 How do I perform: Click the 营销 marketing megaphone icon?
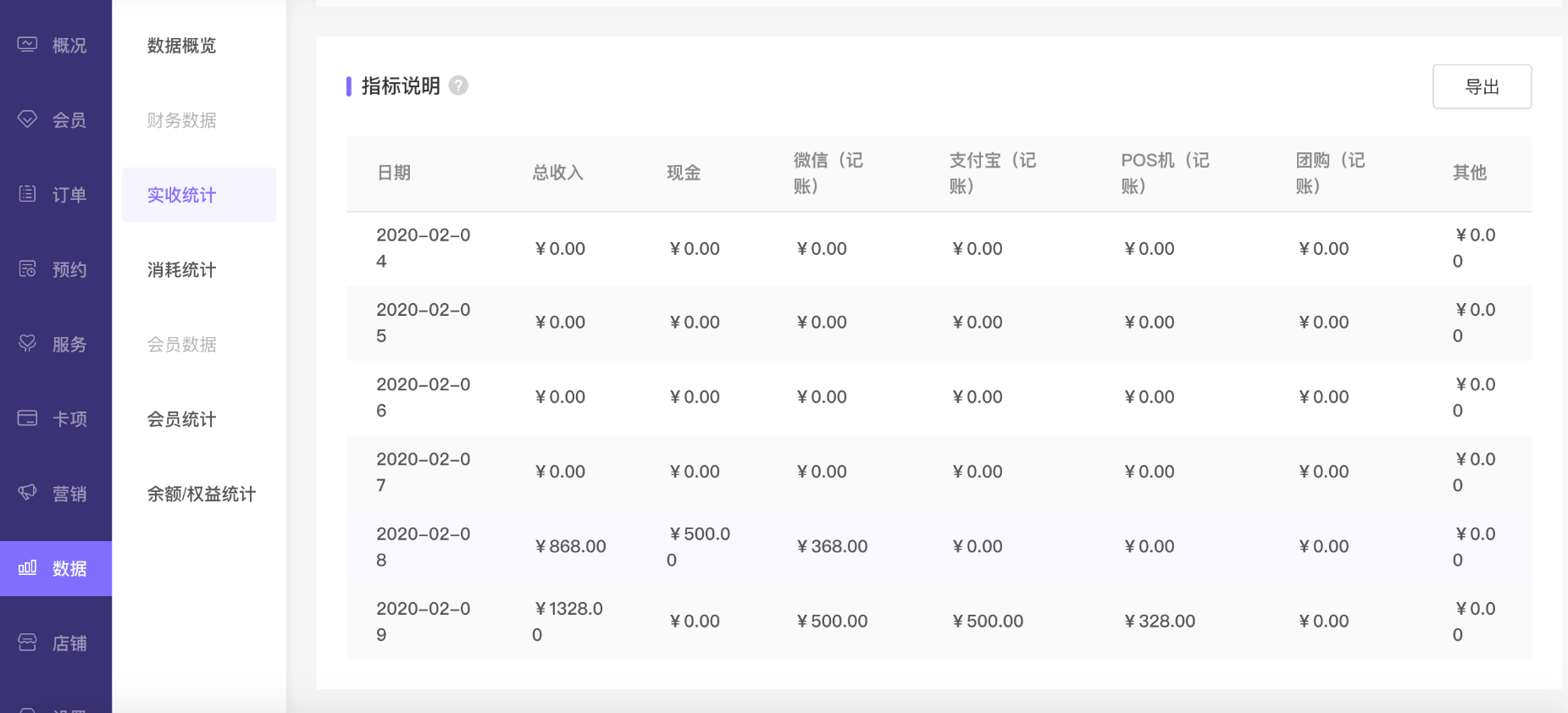(27, 493)
